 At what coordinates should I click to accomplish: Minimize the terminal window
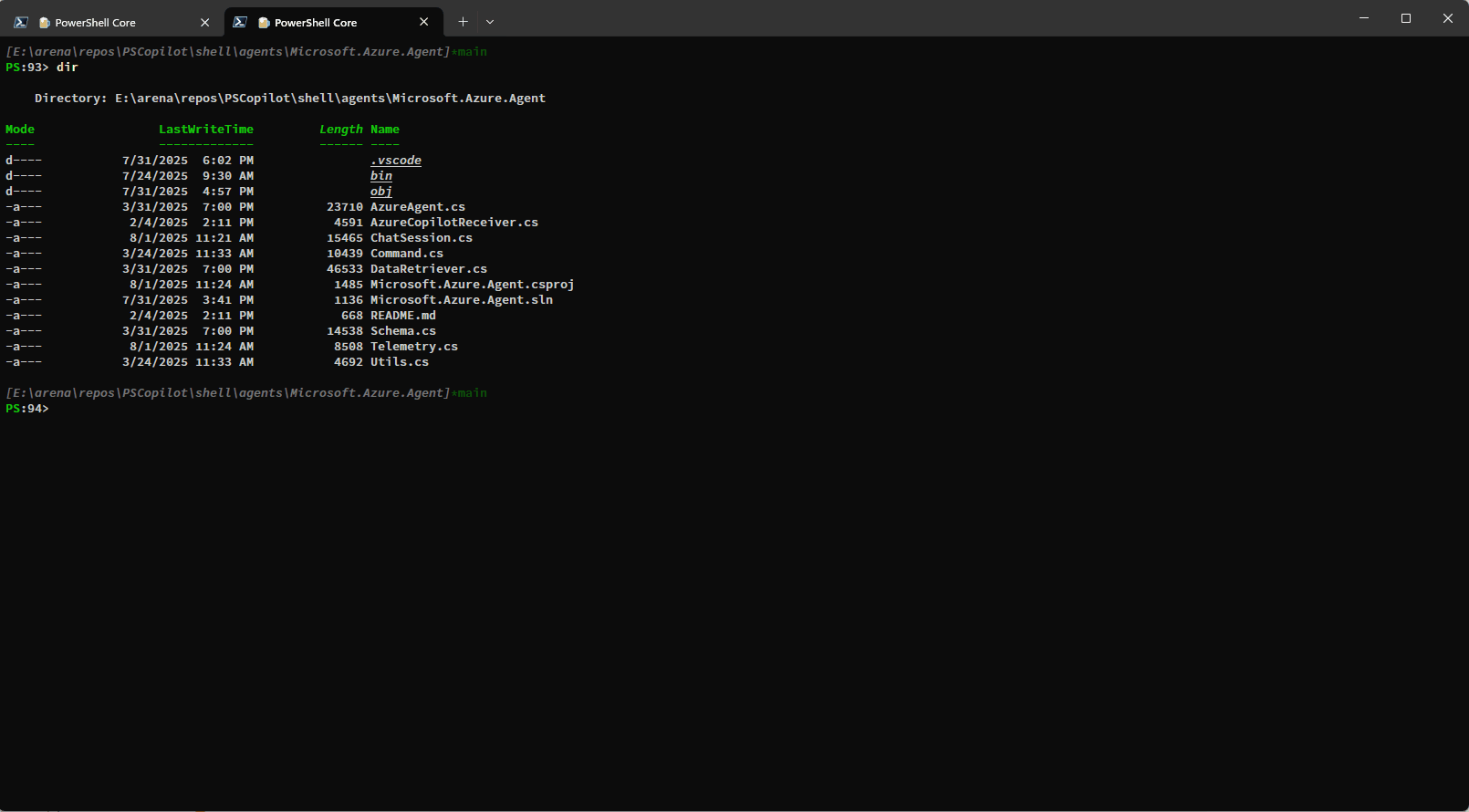click(x=1364, y=18)
